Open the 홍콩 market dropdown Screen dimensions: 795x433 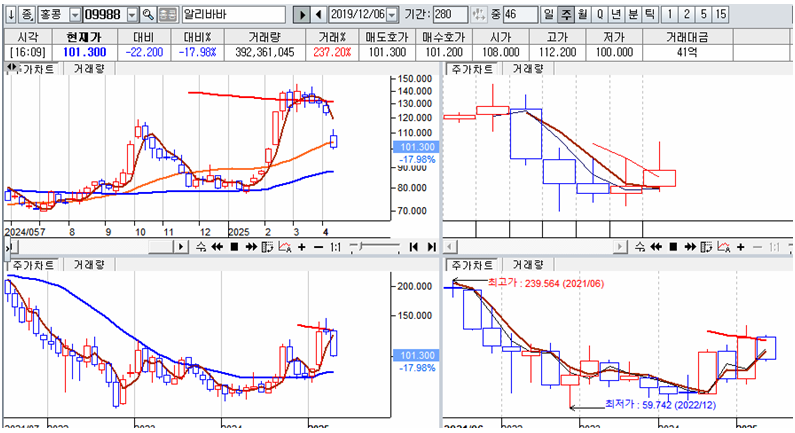[75, 15]
